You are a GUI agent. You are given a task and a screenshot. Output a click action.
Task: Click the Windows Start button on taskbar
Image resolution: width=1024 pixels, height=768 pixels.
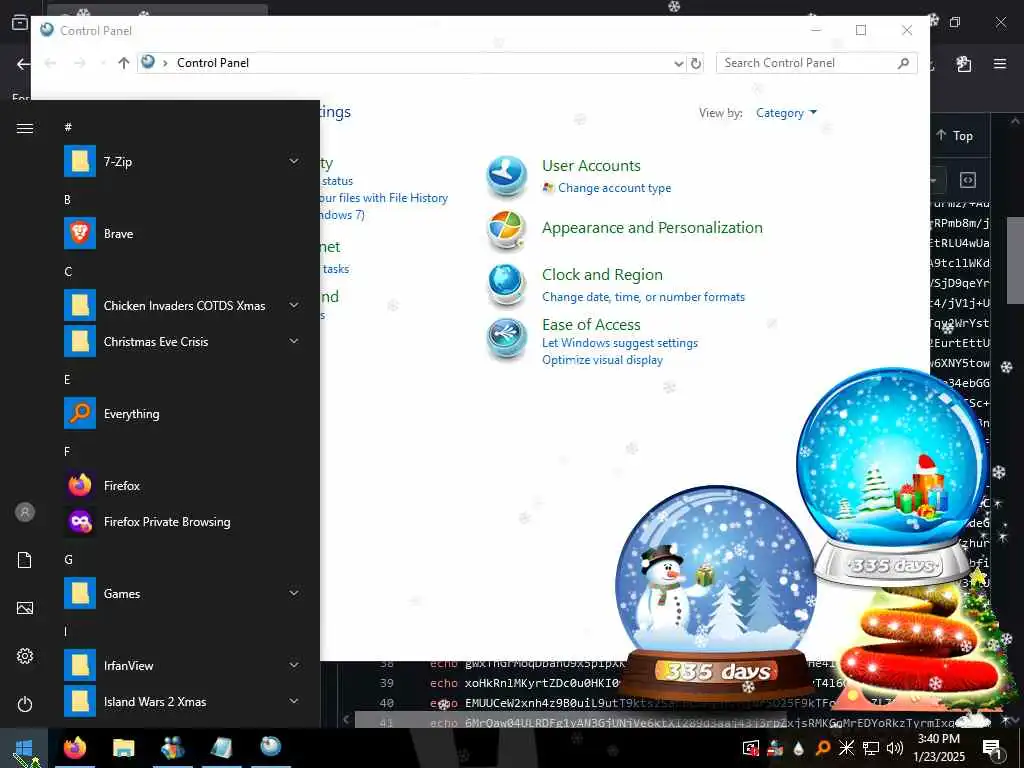tap(24, 748)
